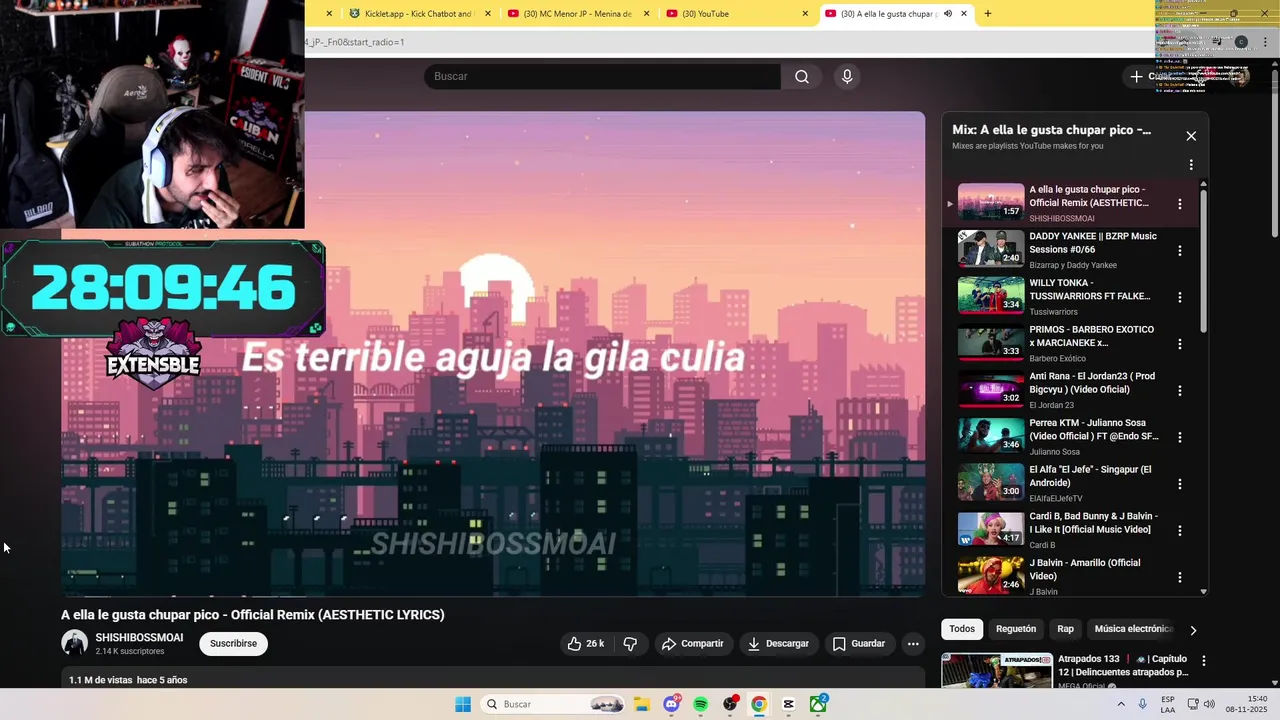Close the Kicklet.app browser tab
This screenshot has height=720, width=1280.
click(488, 14)
